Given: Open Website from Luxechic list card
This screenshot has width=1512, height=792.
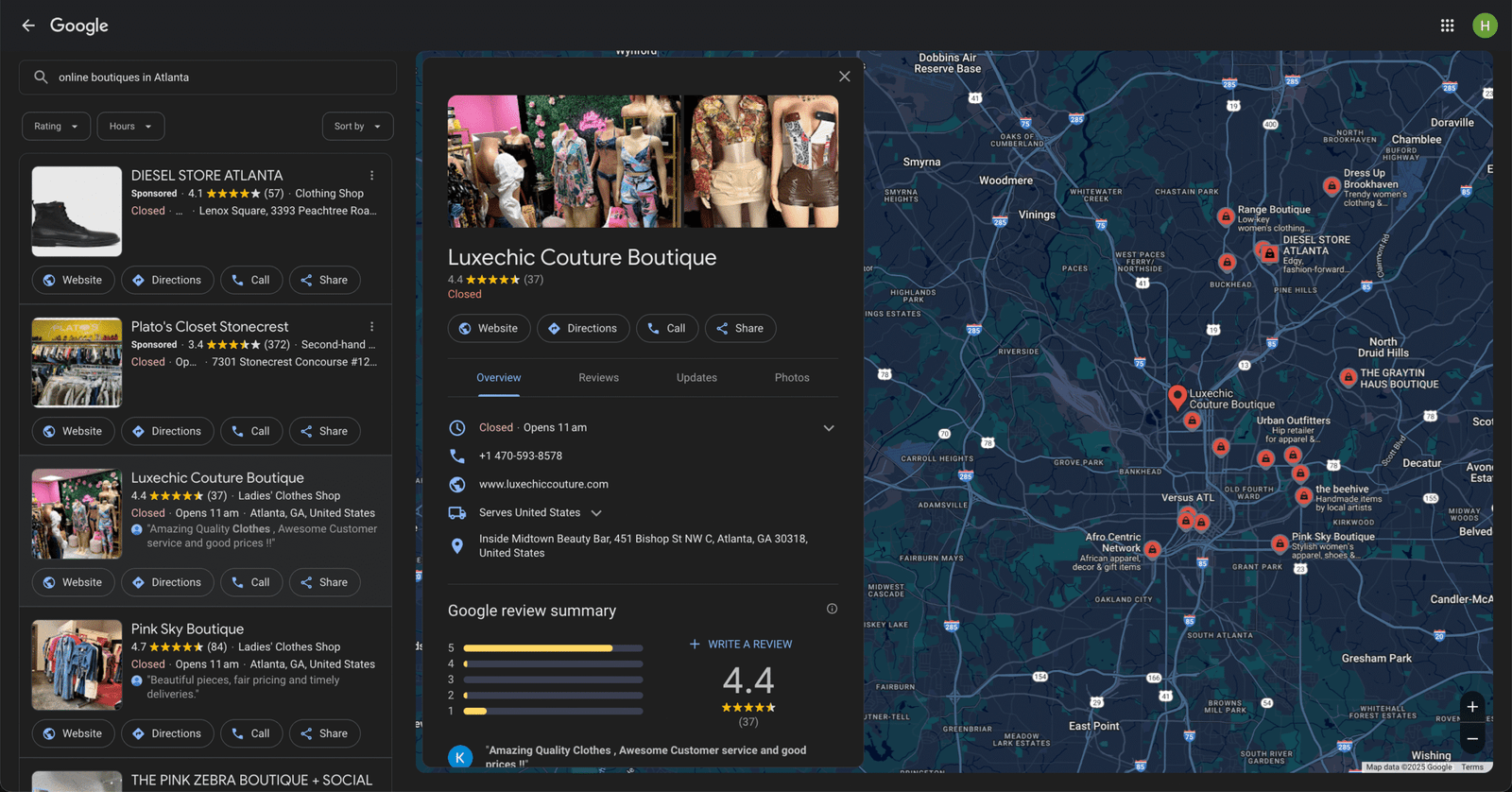Looking at the screenshot, I should click(x=73, y=583).
